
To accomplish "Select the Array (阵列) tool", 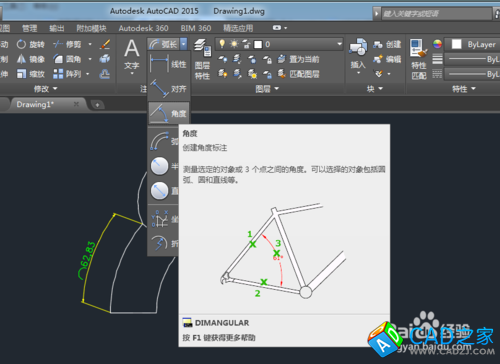I will (x=67, y=74).
